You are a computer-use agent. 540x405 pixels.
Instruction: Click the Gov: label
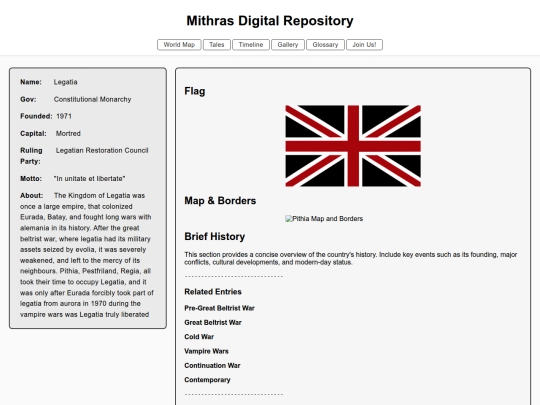tap(28, 100)
